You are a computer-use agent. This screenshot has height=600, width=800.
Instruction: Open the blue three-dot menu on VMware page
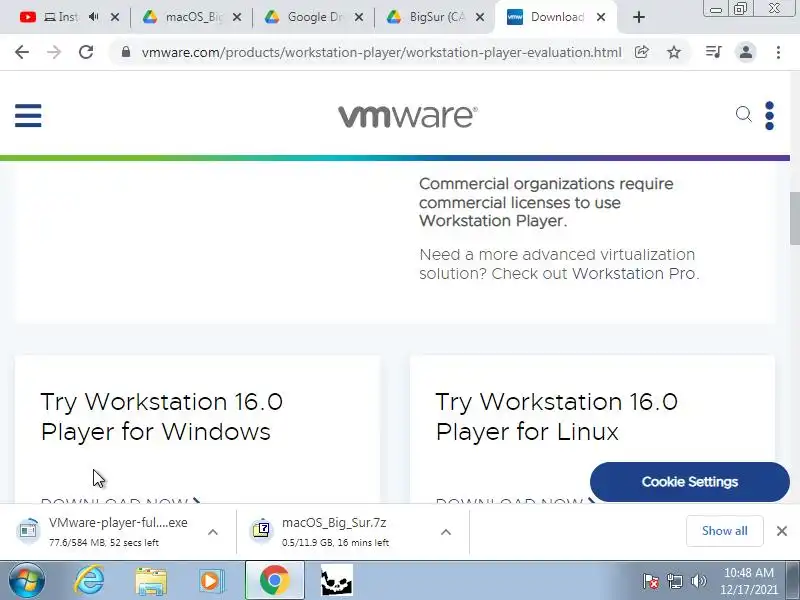[769, 116]
